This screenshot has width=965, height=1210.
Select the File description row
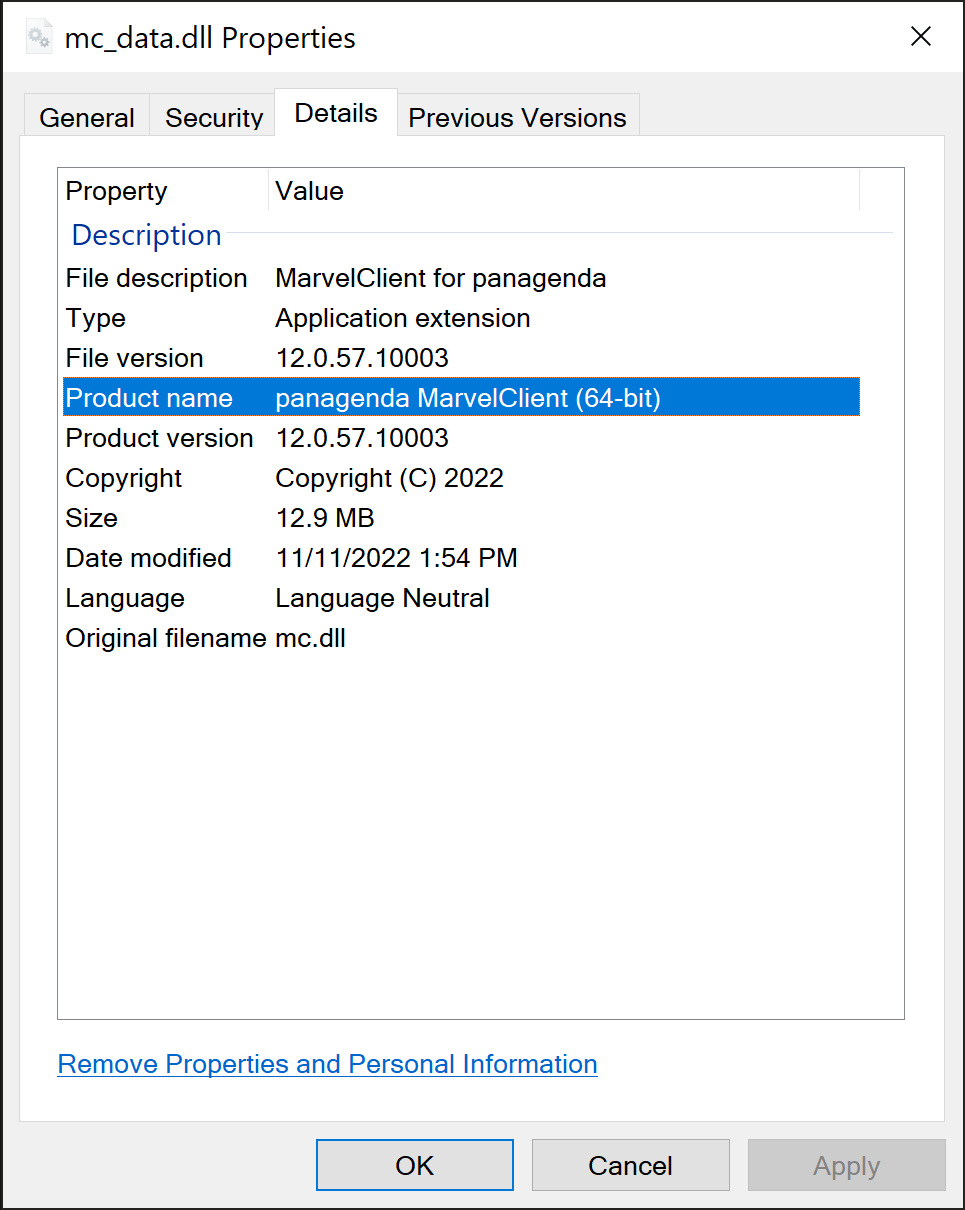(461, 278)
